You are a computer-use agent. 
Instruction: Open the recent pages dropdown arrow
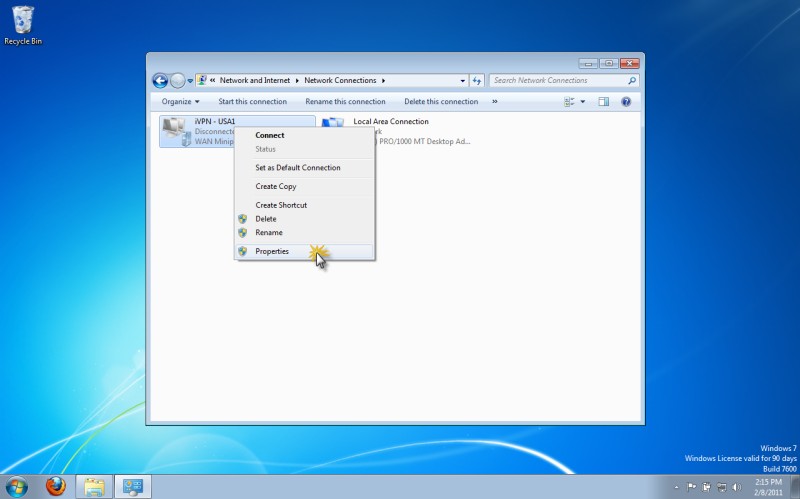pyautogui.click(x=190, y=81)
